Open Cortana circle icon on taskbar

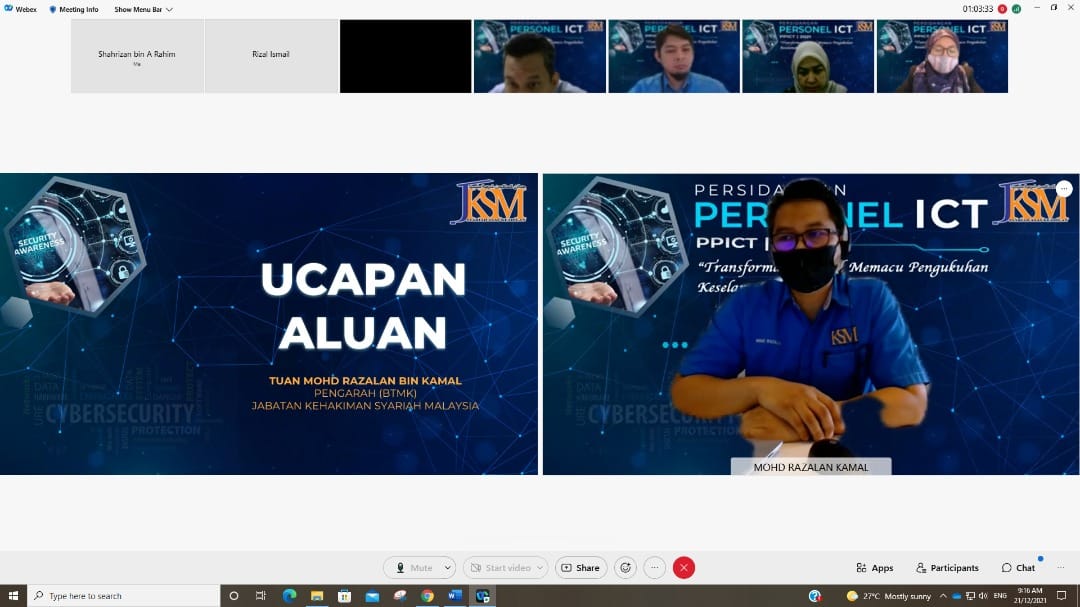[x=233, y=595]
